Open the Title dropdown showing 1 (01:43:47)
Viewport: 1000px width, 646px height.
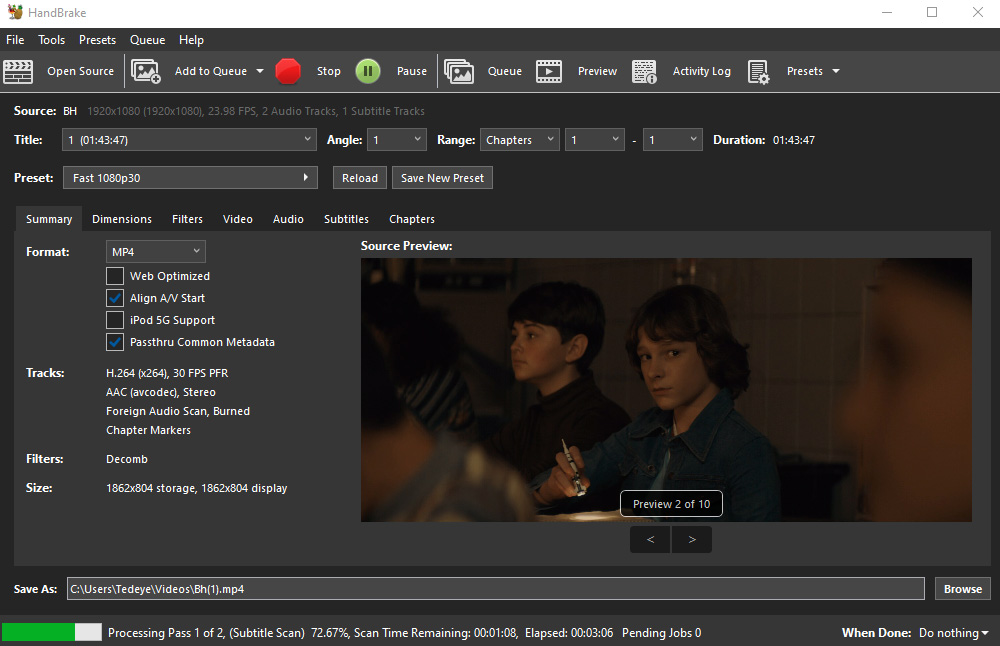[189, 140]
